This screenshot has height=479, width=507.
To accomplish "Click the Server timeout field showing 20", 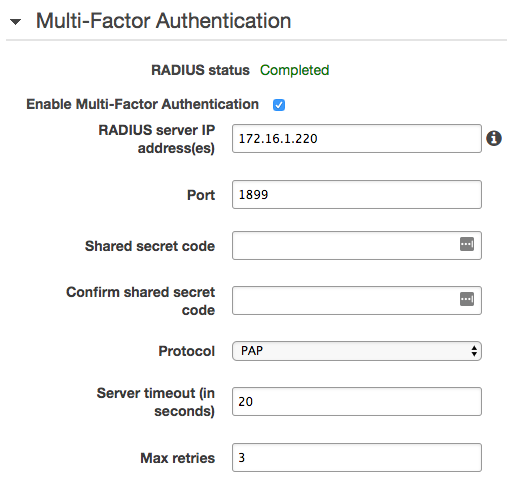I will pyautogui.click(x=357, y=401).
